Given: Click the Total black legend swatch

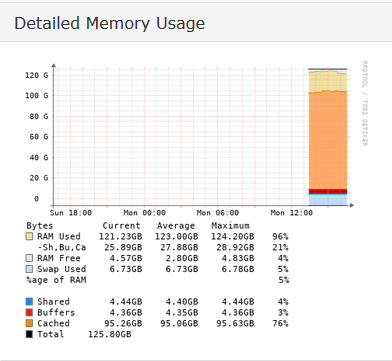Looking at the screenshot, I should (29, 334).
